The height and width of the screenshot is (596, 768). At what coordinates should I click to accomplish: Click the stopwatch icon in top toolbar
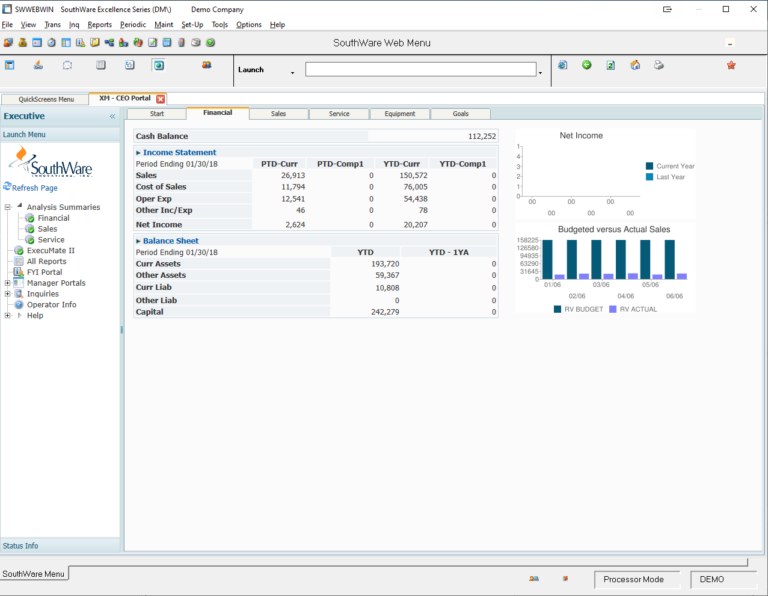(51, 43)
